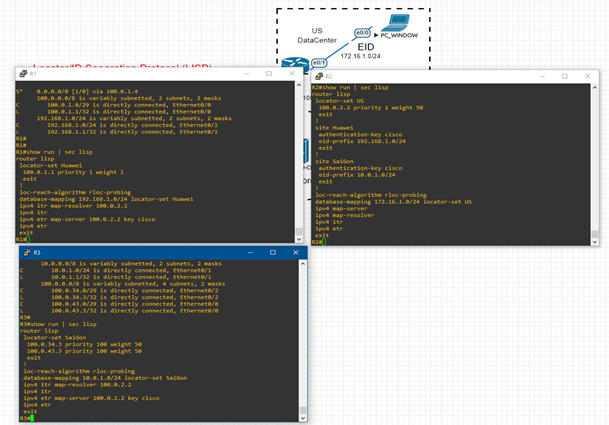Click the R3# prompt with green cursor
Image resolution: width=609 pixels, height=425 pixels.
click(27, 418)
